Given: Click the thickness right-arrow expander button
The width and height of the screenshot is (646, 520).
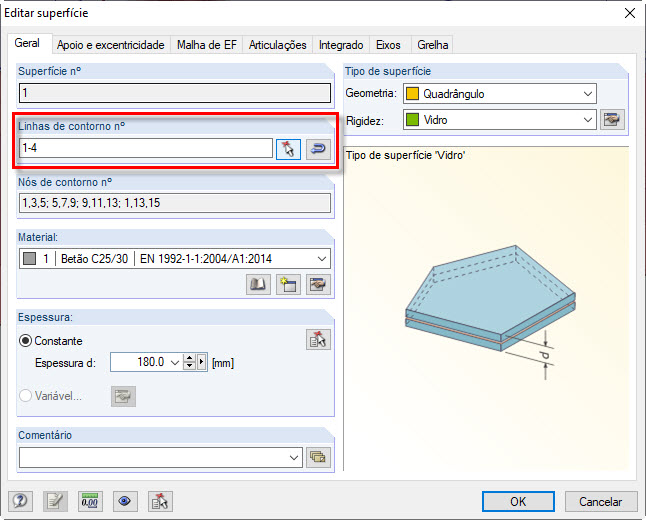Looking at the screenshot, I should click(201, 362).
